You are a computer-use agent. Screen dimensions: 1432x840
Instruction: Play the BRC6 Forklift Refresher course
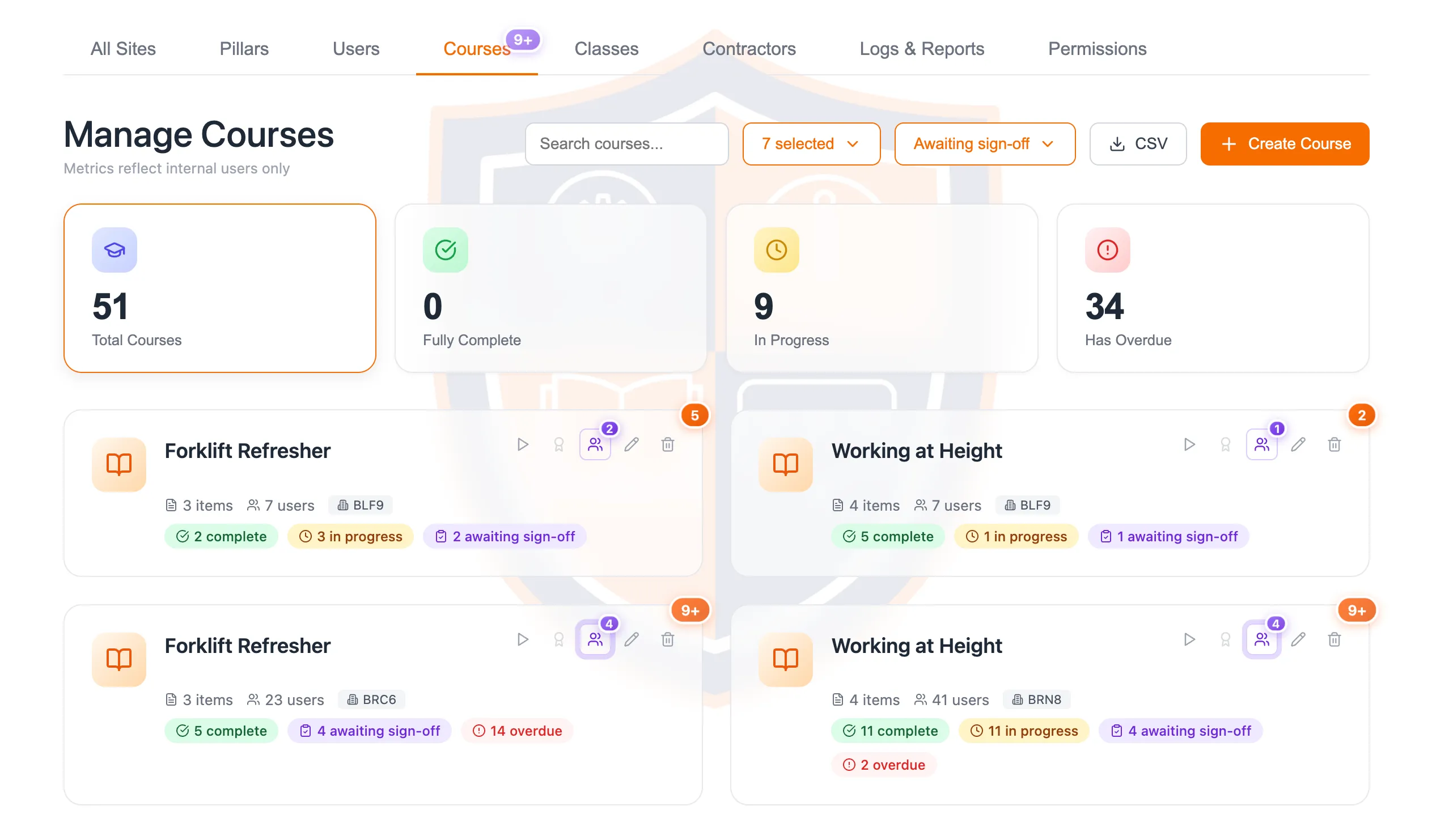pos(523,640)
